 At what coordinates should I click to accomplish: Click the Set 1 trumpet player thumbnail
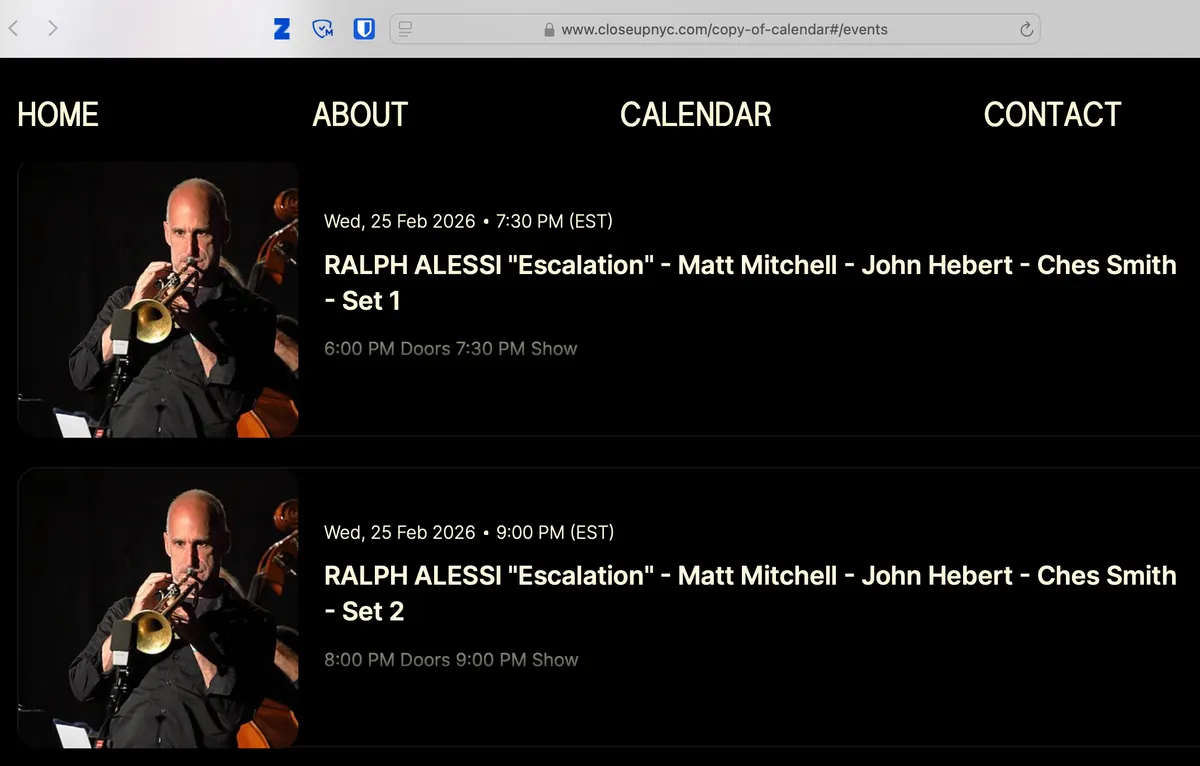158,299
